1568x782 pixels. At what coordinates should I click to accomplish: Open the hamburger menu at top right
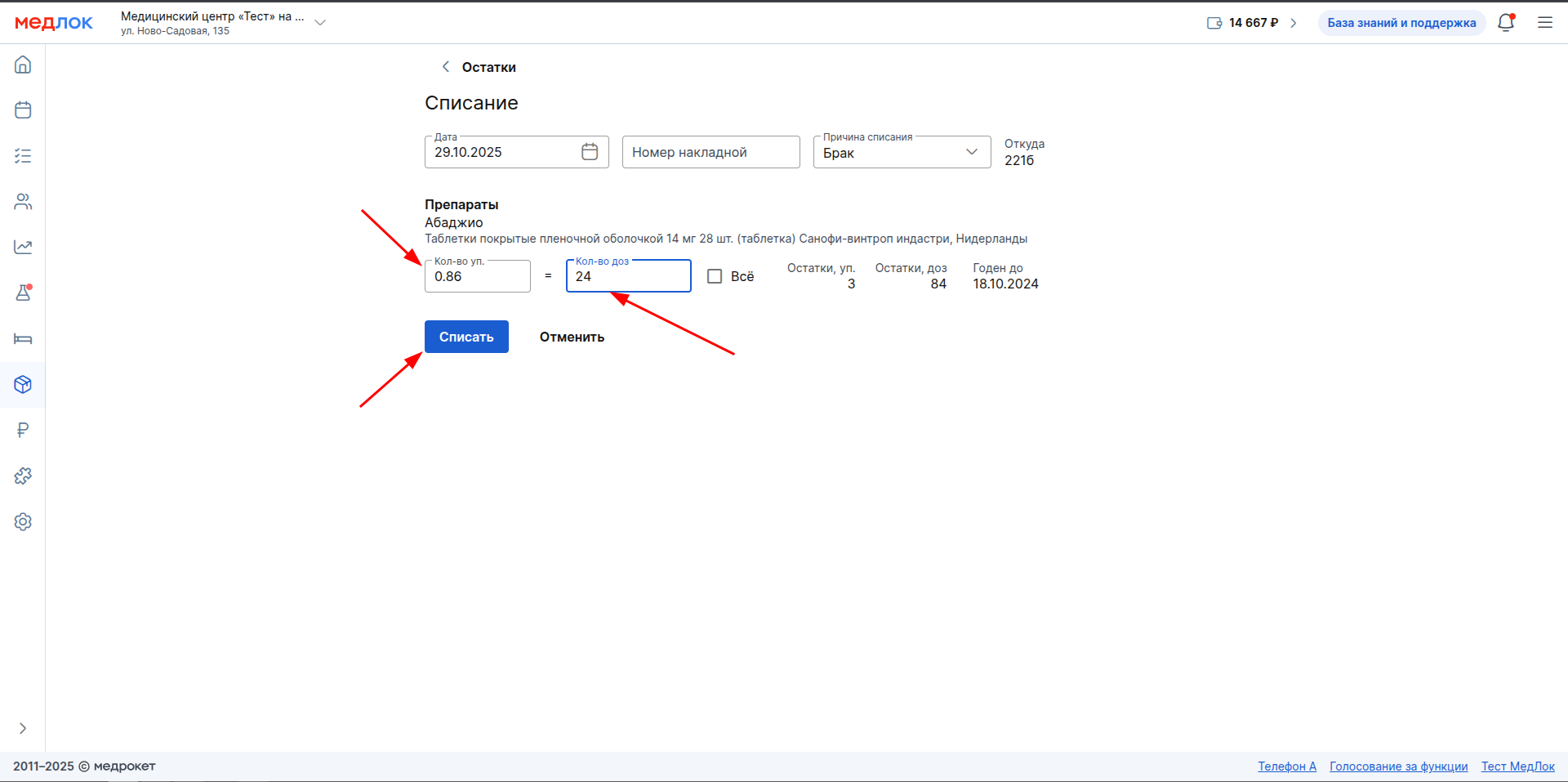pos(1545,23)
